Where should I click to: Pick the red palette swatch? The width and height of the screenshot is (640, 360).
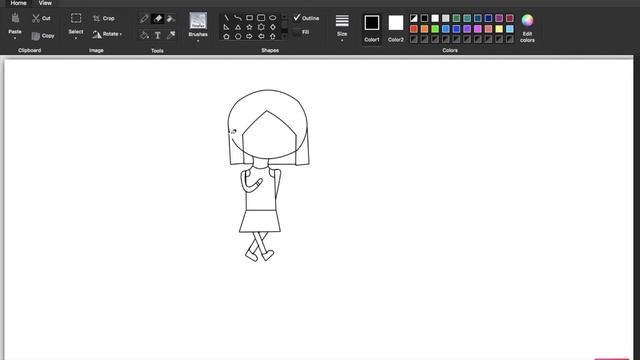(414, 29)
